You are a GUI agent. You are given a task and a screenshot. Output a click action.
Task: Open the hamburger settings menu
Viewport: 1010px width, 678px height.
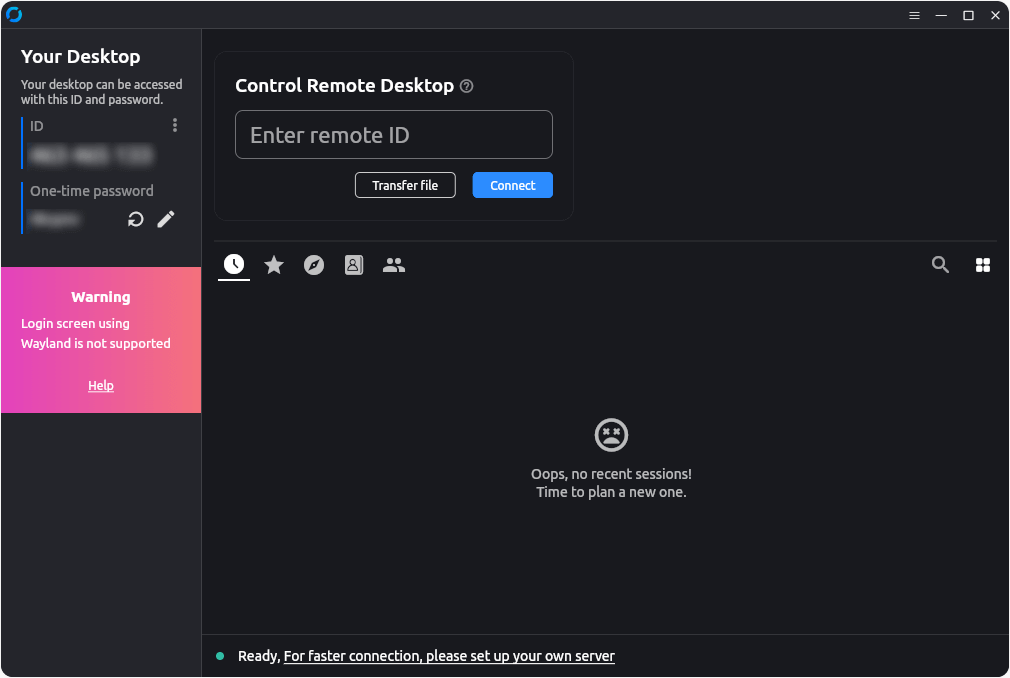coord(914,14)
